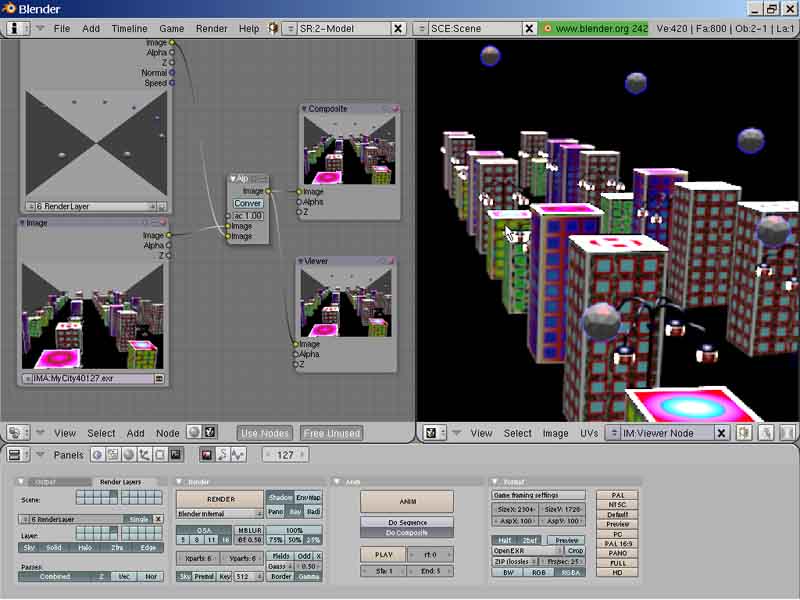Select Material Nodes icon in node header
Image resolution: width=800 pixels, height=600 pixels.
(194, 432)
